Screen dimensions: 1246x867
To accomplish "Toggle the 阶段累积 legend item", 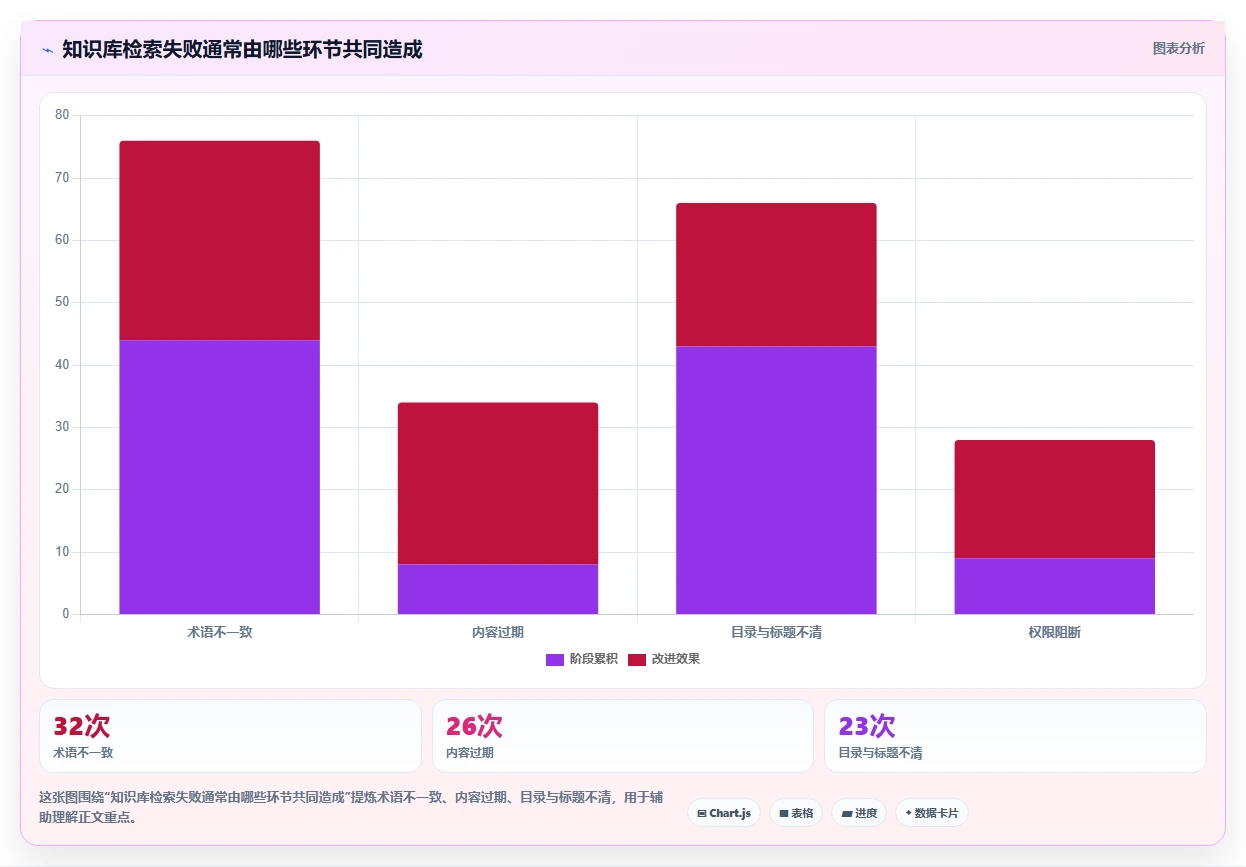I will click(x=582, y=659).
